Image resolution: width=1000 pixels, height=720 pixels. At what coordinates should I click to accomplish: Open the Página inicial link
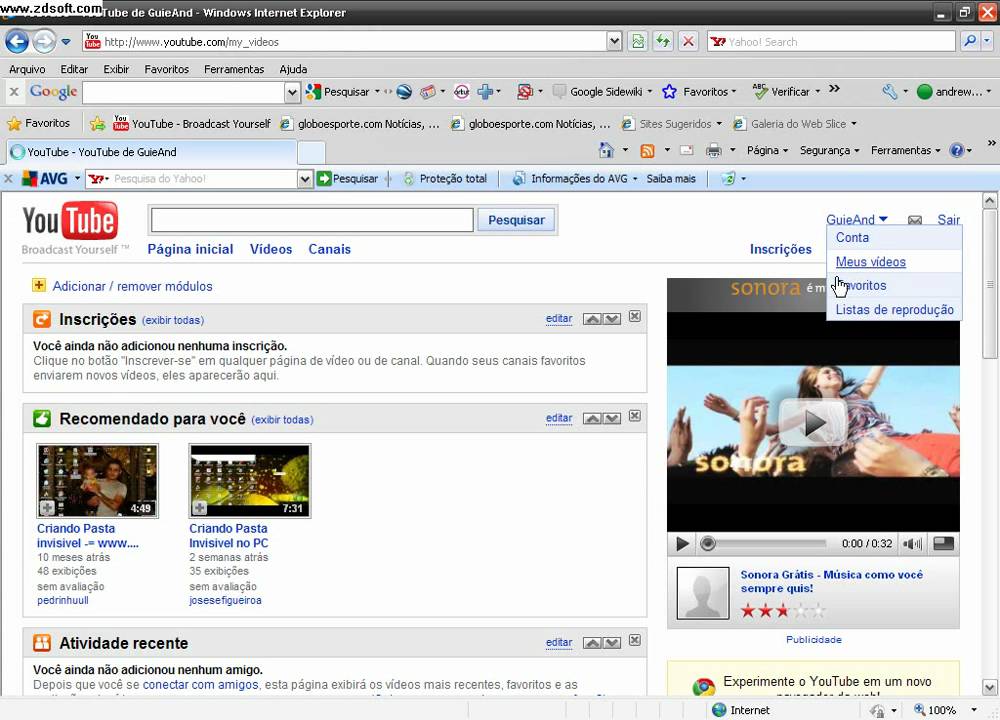tap(190, 249)
